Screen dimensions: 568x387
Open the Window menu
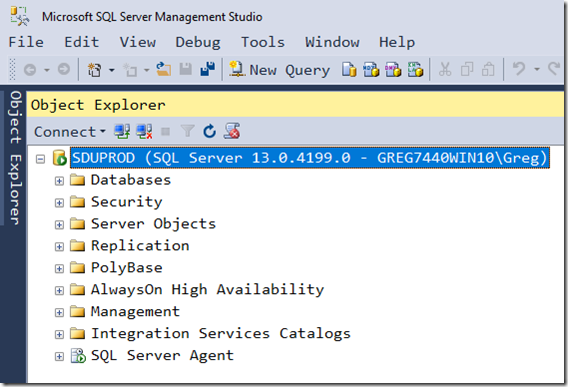point(332,42)
